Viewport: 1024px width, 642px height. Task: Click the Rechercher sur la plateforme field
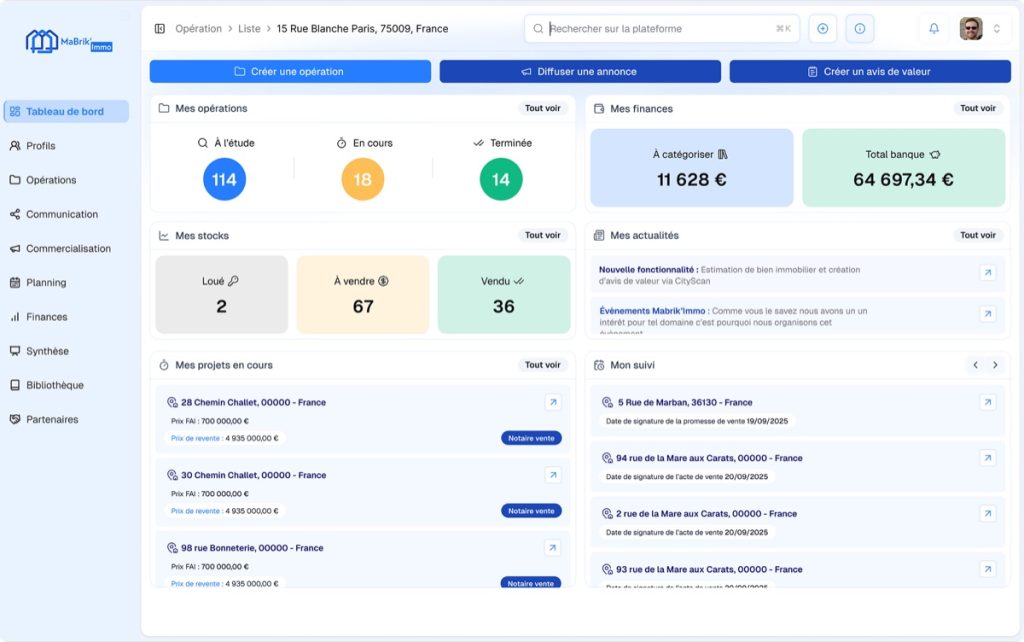(662, 29)
